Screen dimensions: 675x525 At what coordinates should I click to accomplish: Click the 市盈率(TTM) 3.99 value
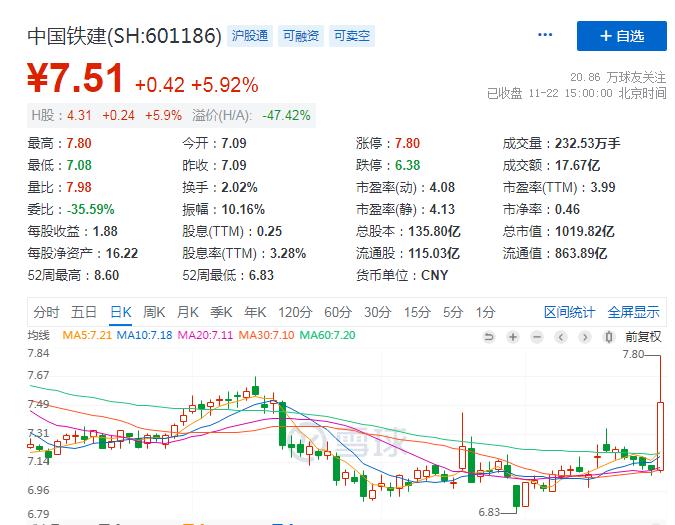pos(603,187)
